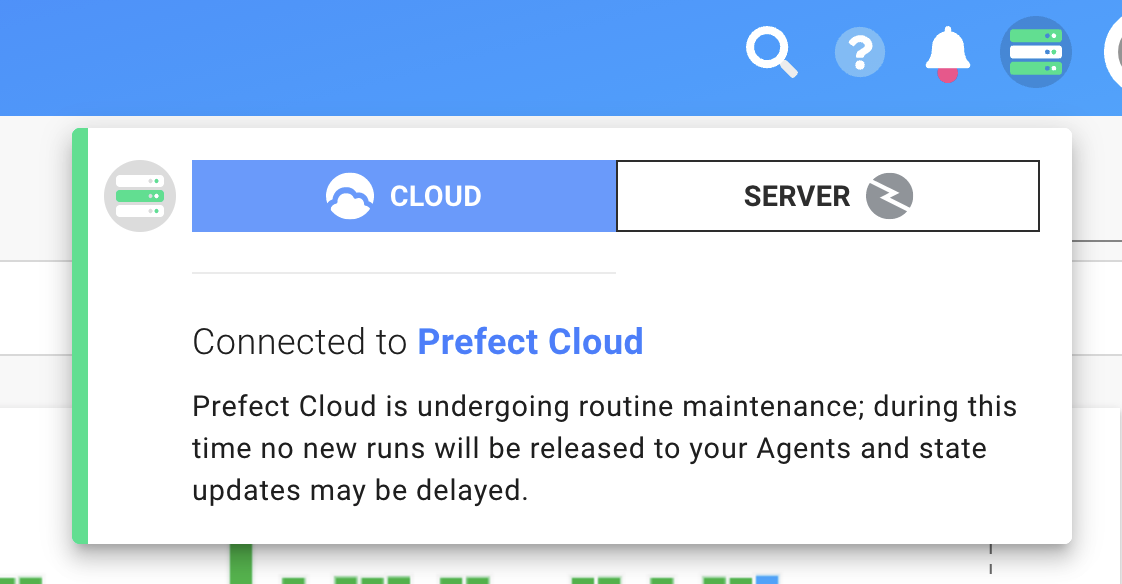1122x584 pixels.
Task: Click the SERVER button in the connection dialog
Action: coord(828,195)
